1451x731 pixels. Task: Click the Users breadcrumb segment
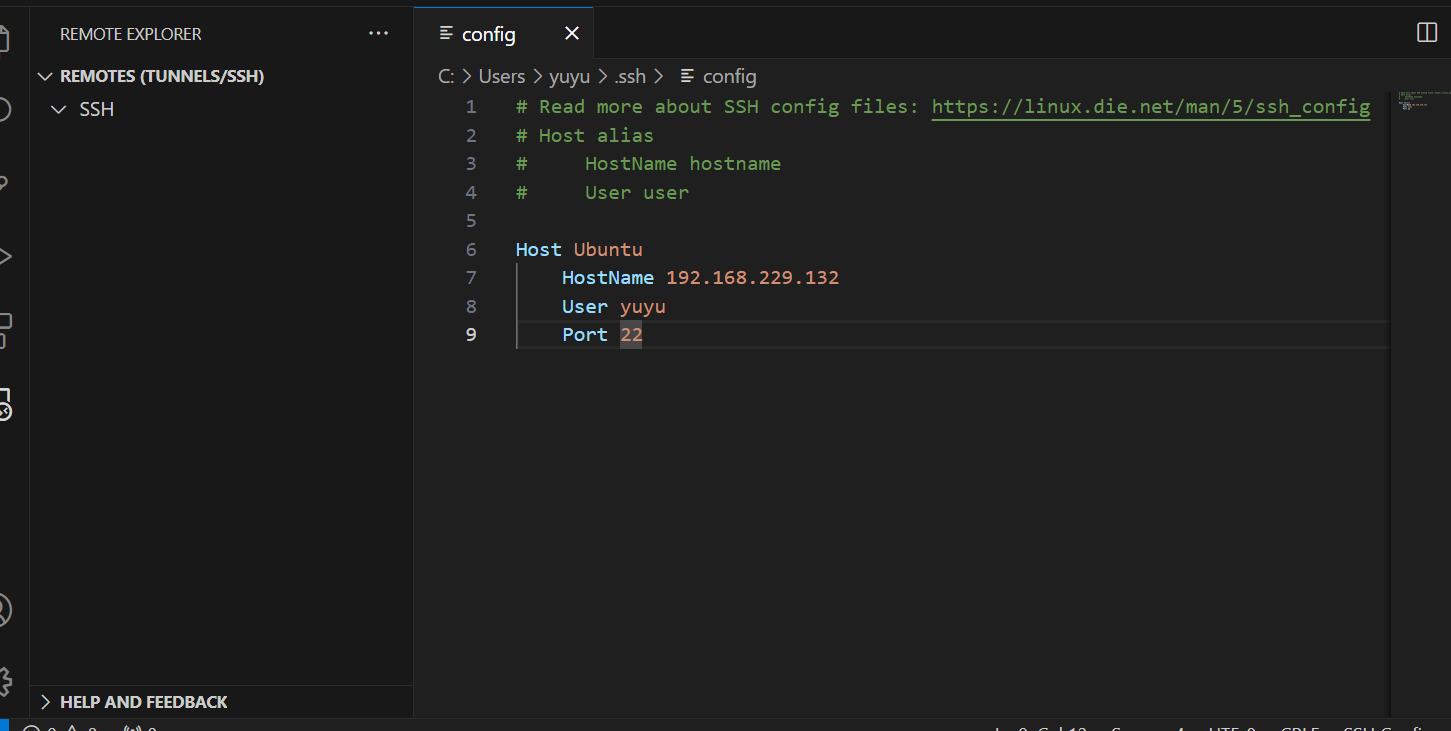click(x=502, y=76)
